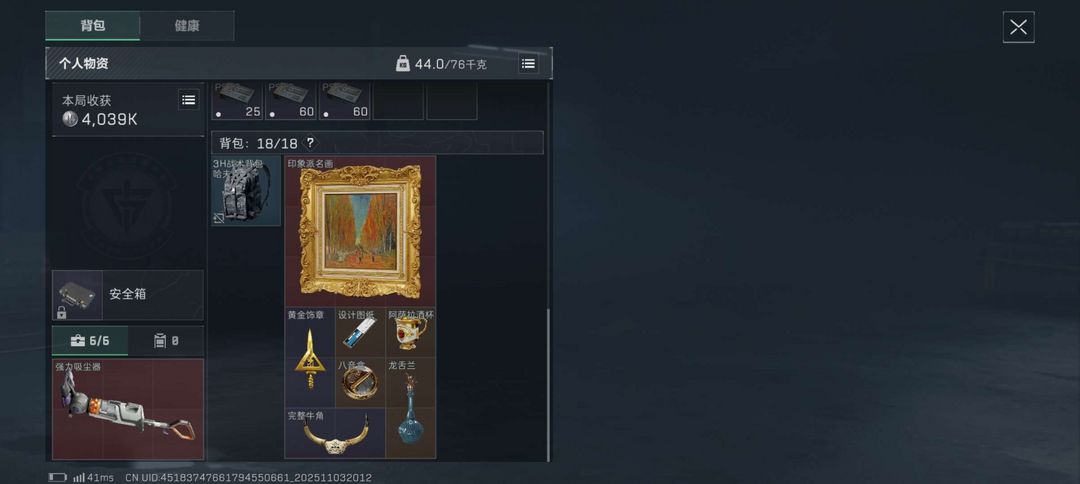Select the complete bull horn item
This screenshot has height=484, width=1080.
point(335,434)
